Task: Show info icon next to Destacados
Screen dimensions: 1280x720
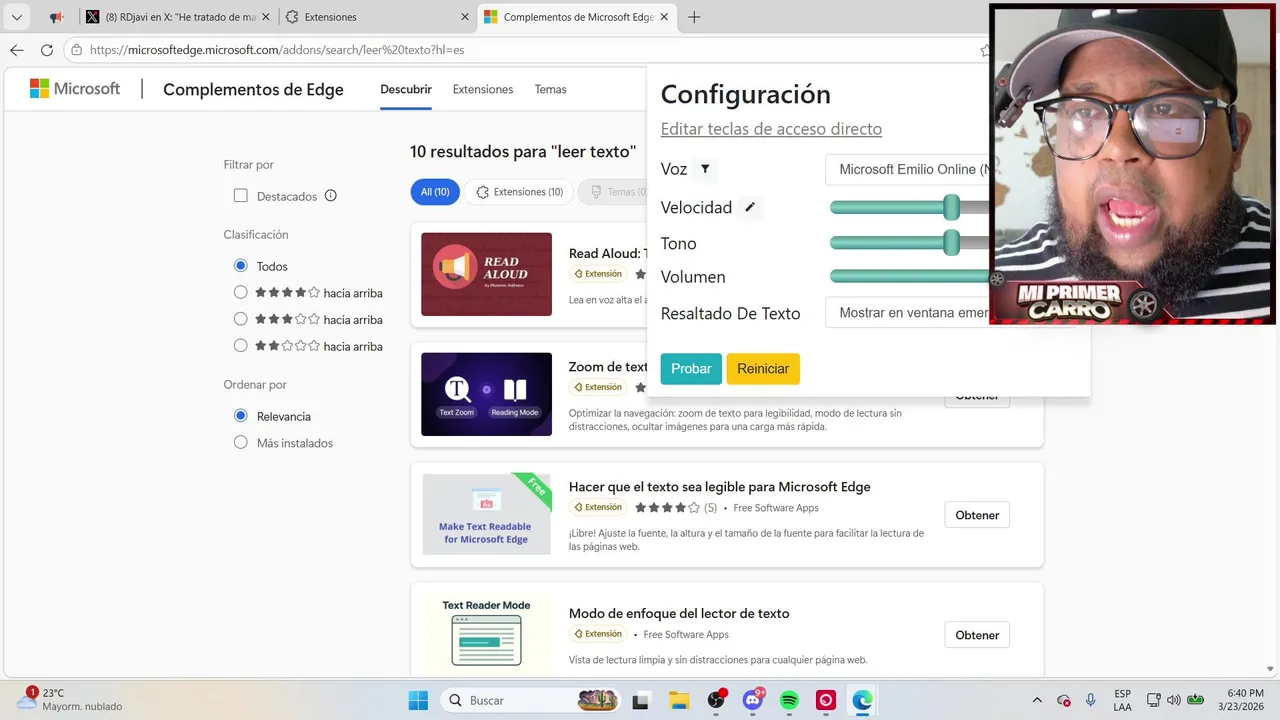Action: 331,196
